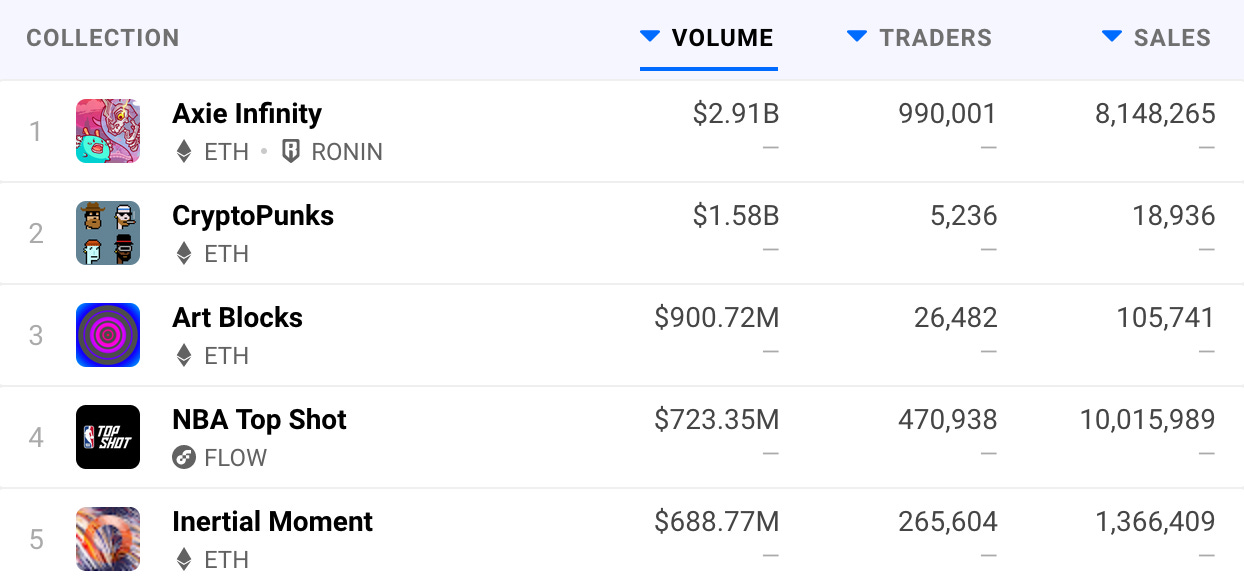The width and height of the screenshot is (1244, 586).
Task: Open the CryptoPunks collection link
Action: click(x=253, y=216)
